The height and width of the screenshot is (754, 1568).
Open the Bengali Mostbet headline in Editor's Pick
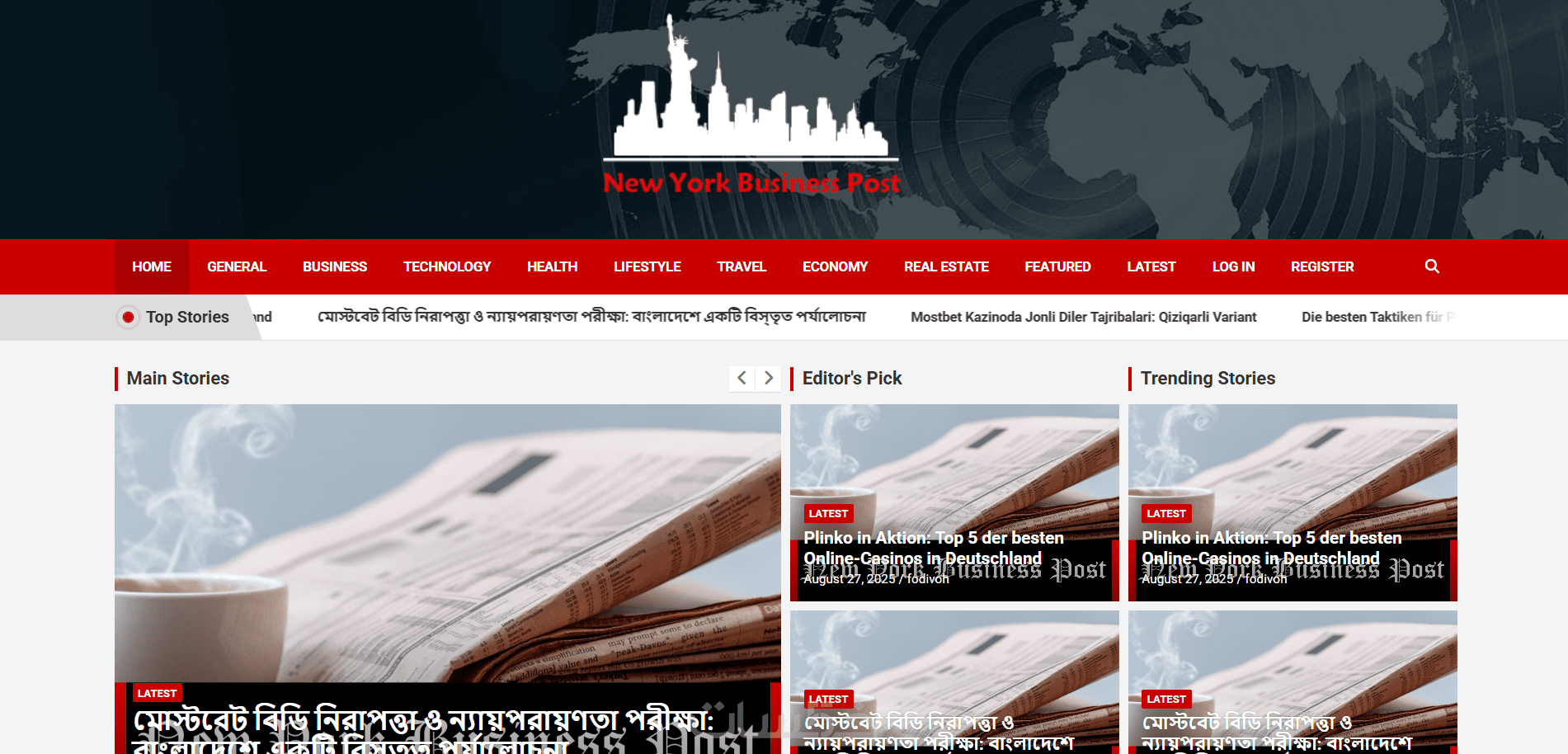(939, 733)
